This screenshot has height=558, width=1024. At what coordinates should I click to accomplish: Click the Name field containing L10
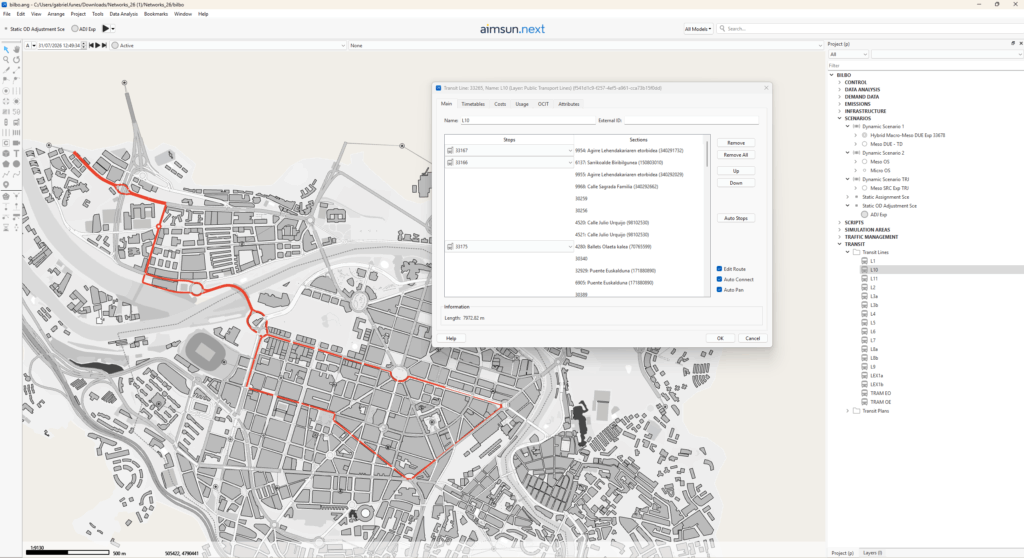coord(528,120)
